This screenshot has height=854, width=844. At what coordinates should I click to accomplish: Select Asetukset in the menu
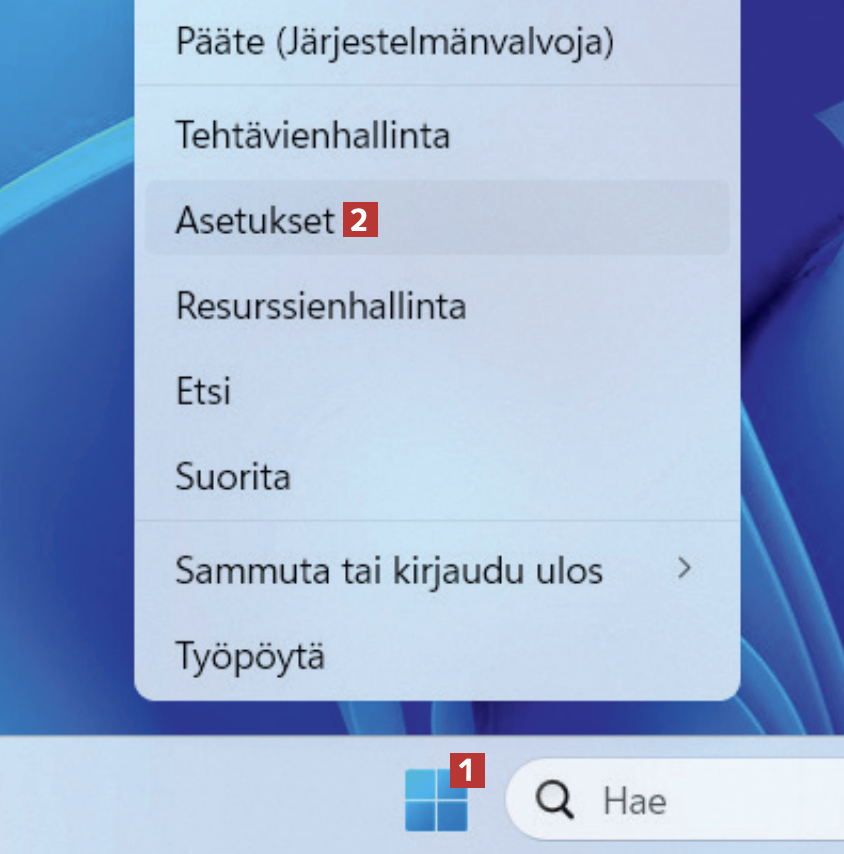click(255, 220)
